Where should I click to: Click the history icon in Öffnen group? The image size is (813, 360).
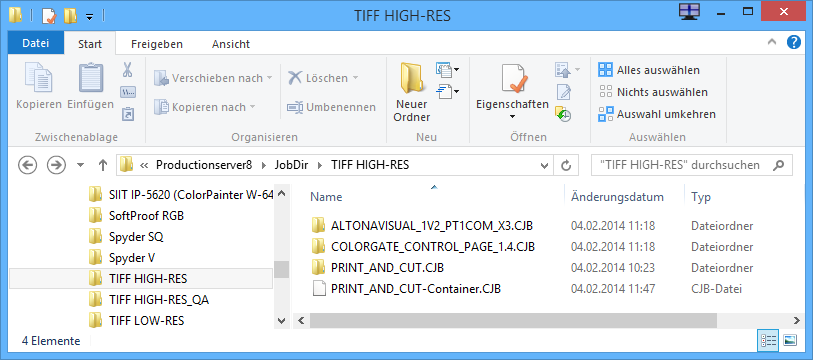563,114
